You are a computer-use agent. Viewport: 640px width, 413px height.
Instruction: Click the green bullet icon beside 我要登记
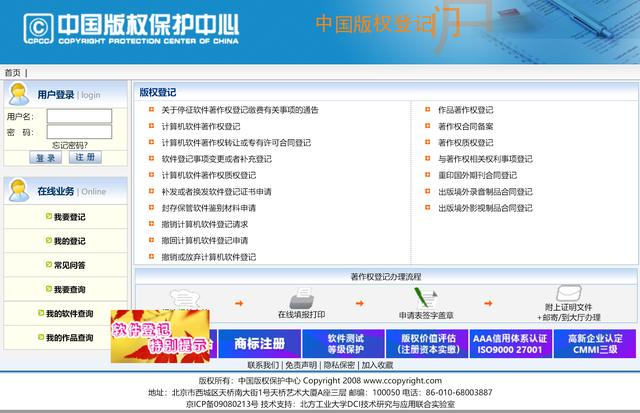49,216
